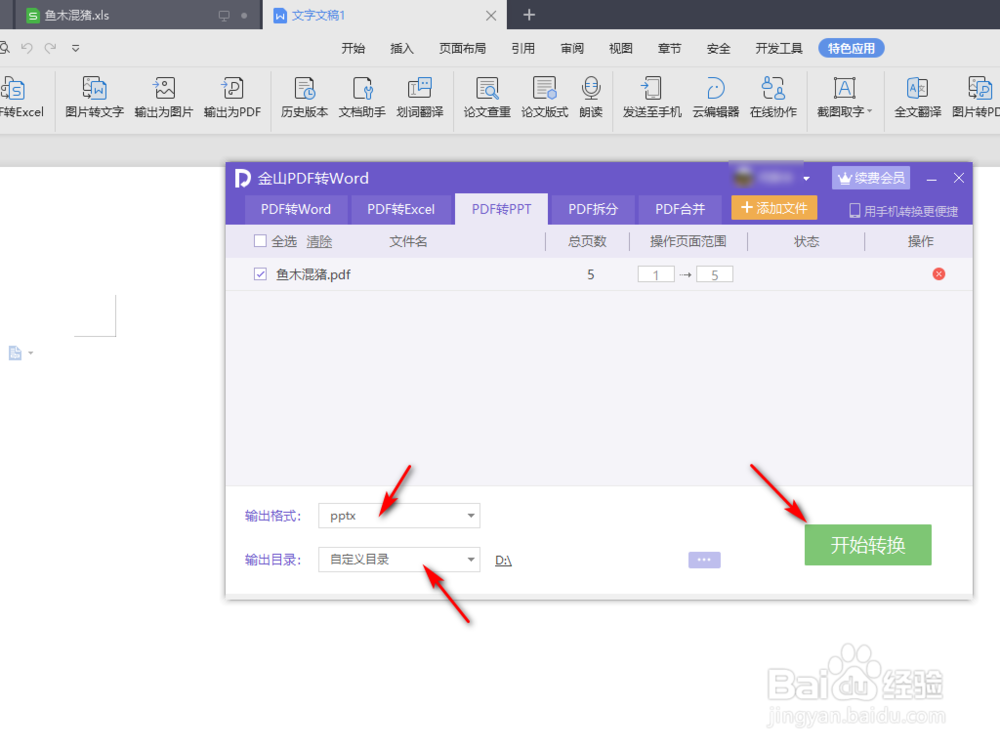Edit the end page range field
Screen dimensions: 1000x750
tap(714, 274)
